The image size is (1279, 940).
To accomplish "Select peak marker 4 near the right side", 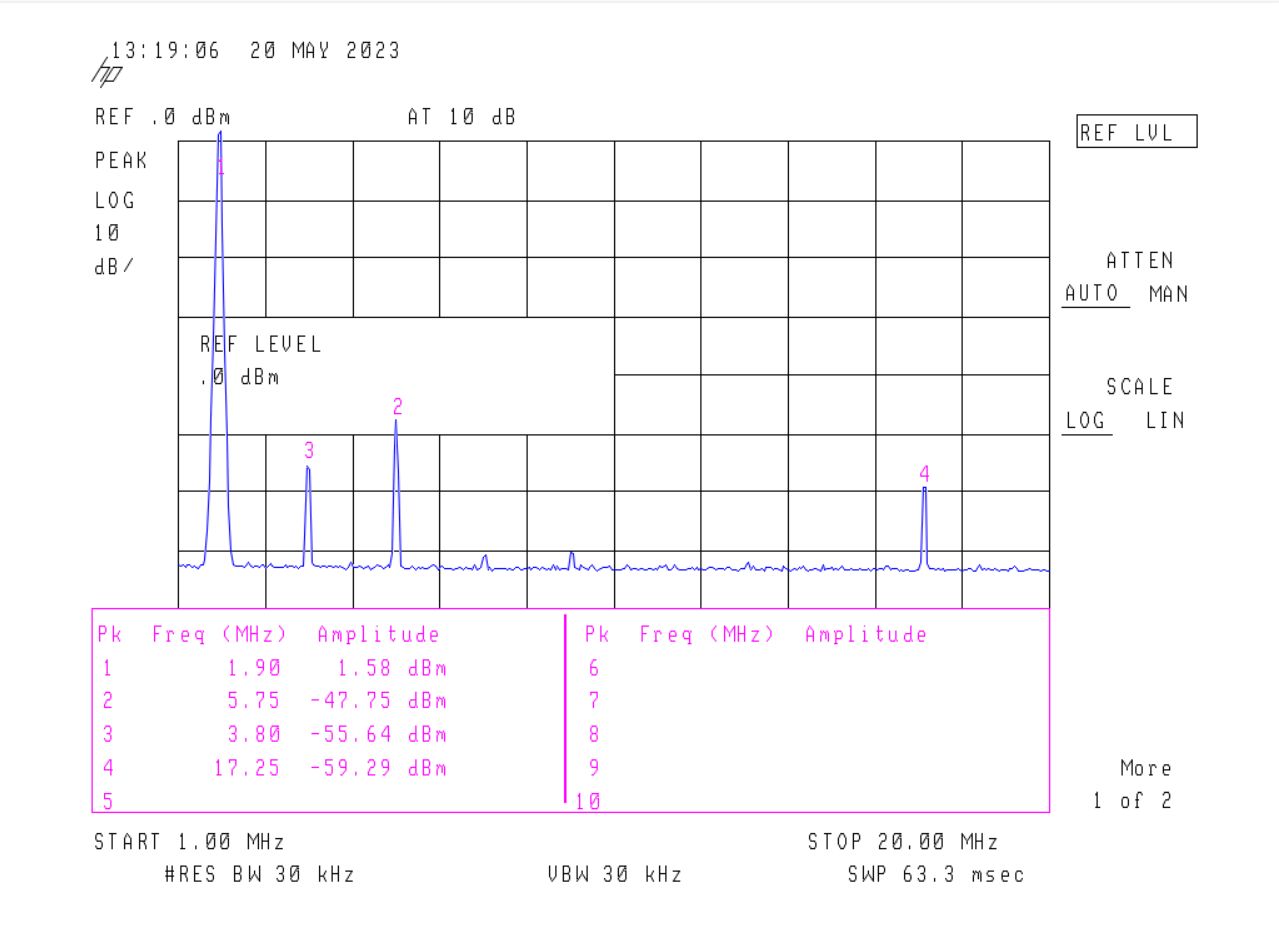I will (x=925, y=473).
